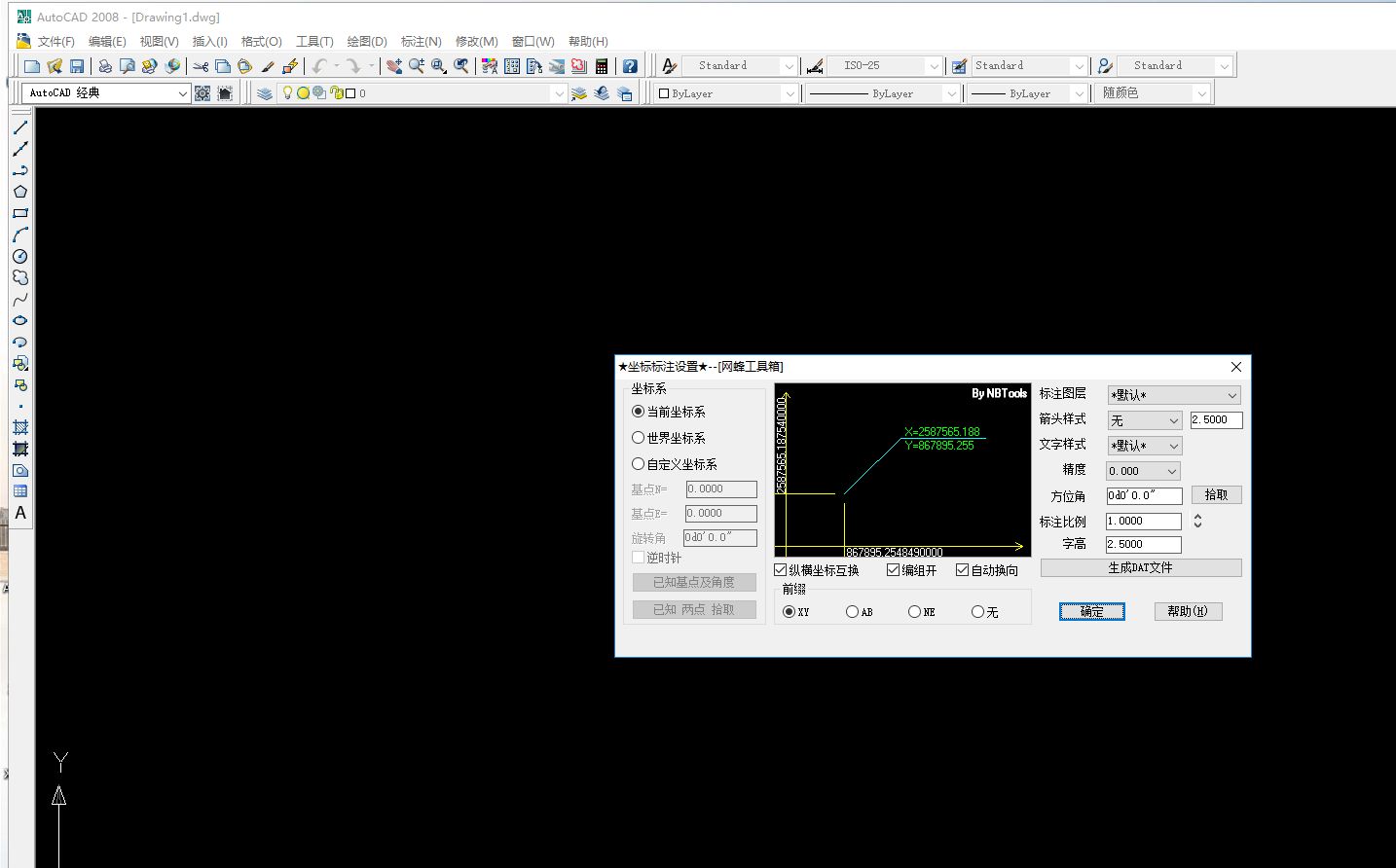The height and width of the screenshot is (868, 1396).
Task: Toggle 编组开 checkbox
Action: click(912, 570)
